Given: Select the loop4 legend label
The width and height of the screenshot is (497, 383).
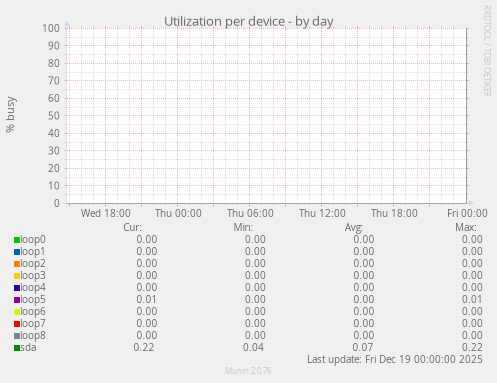Looking at the screenshot, I should 33,288.
